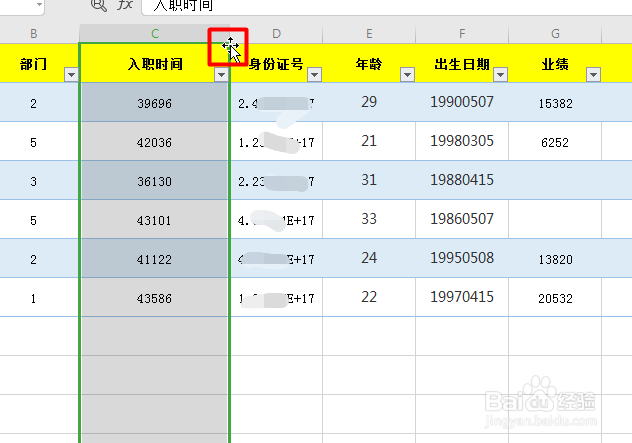Select ID number cell in the 43101 row
Screen dimensions: 632x443
[276, 220]
